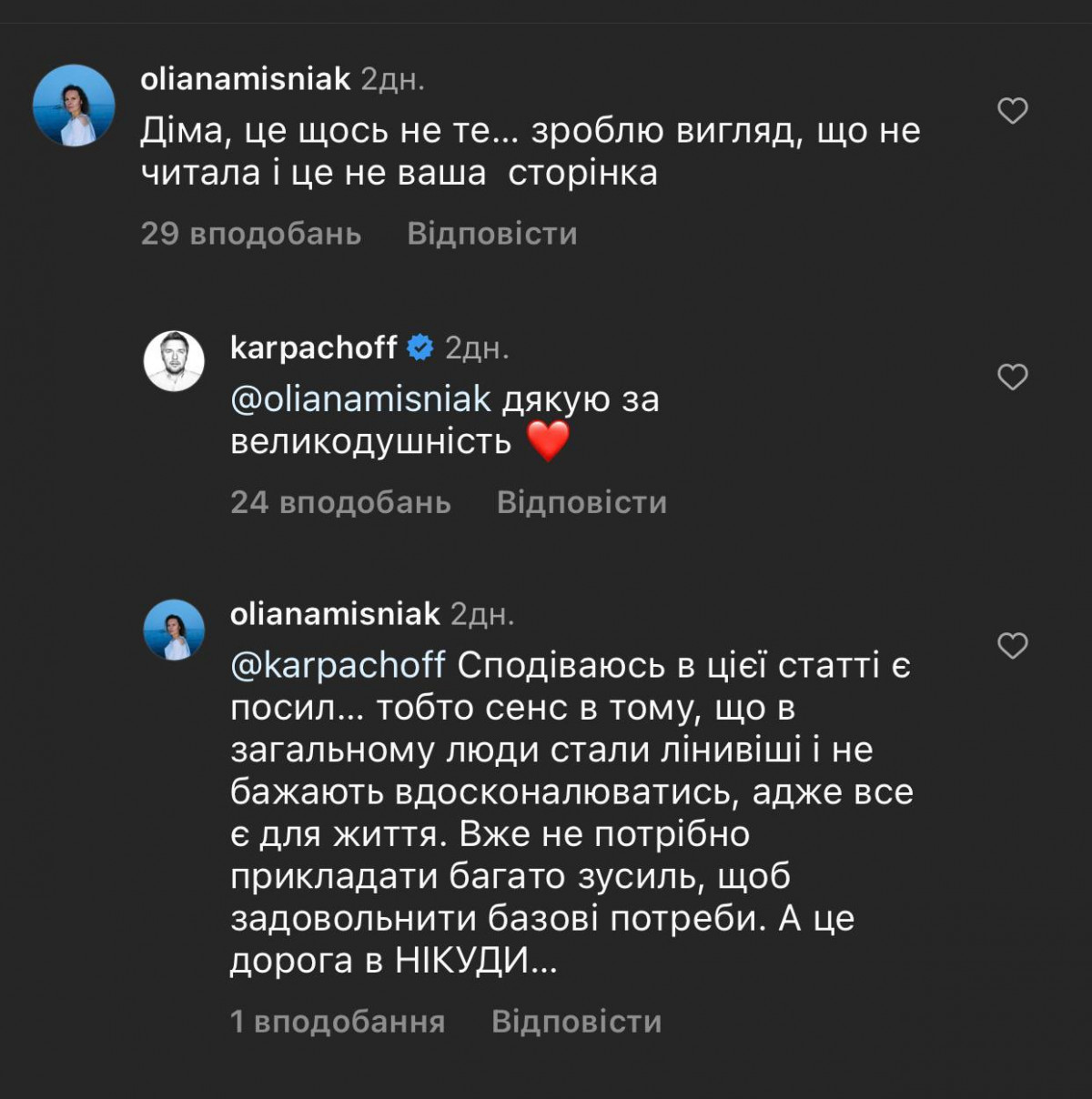View the 29 вподобань likes list
Viewport: 1092px width, 1099px height.
(x=251, y=235)
